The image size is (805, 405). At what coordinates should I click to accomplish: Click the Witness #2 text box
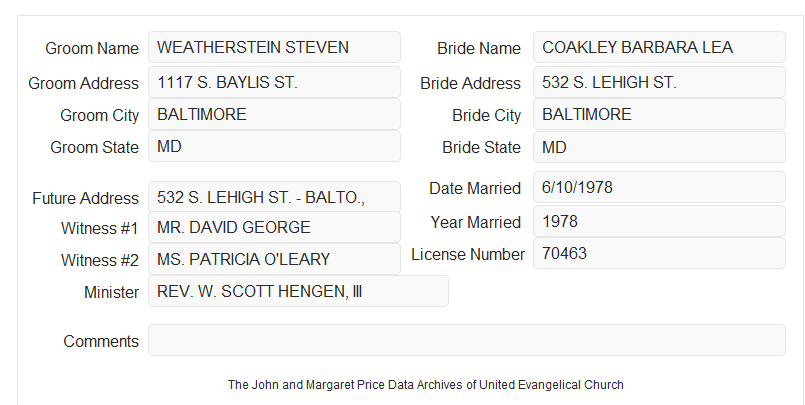click(274, 259)
